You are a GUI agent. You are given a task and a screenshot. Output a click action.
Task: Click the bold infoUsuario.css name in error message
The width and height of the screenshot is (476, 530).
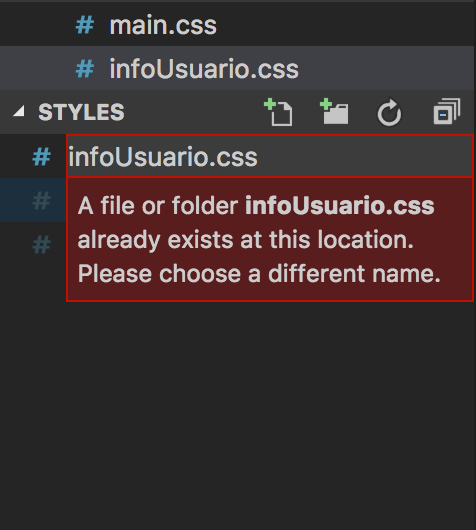[339, 206]
